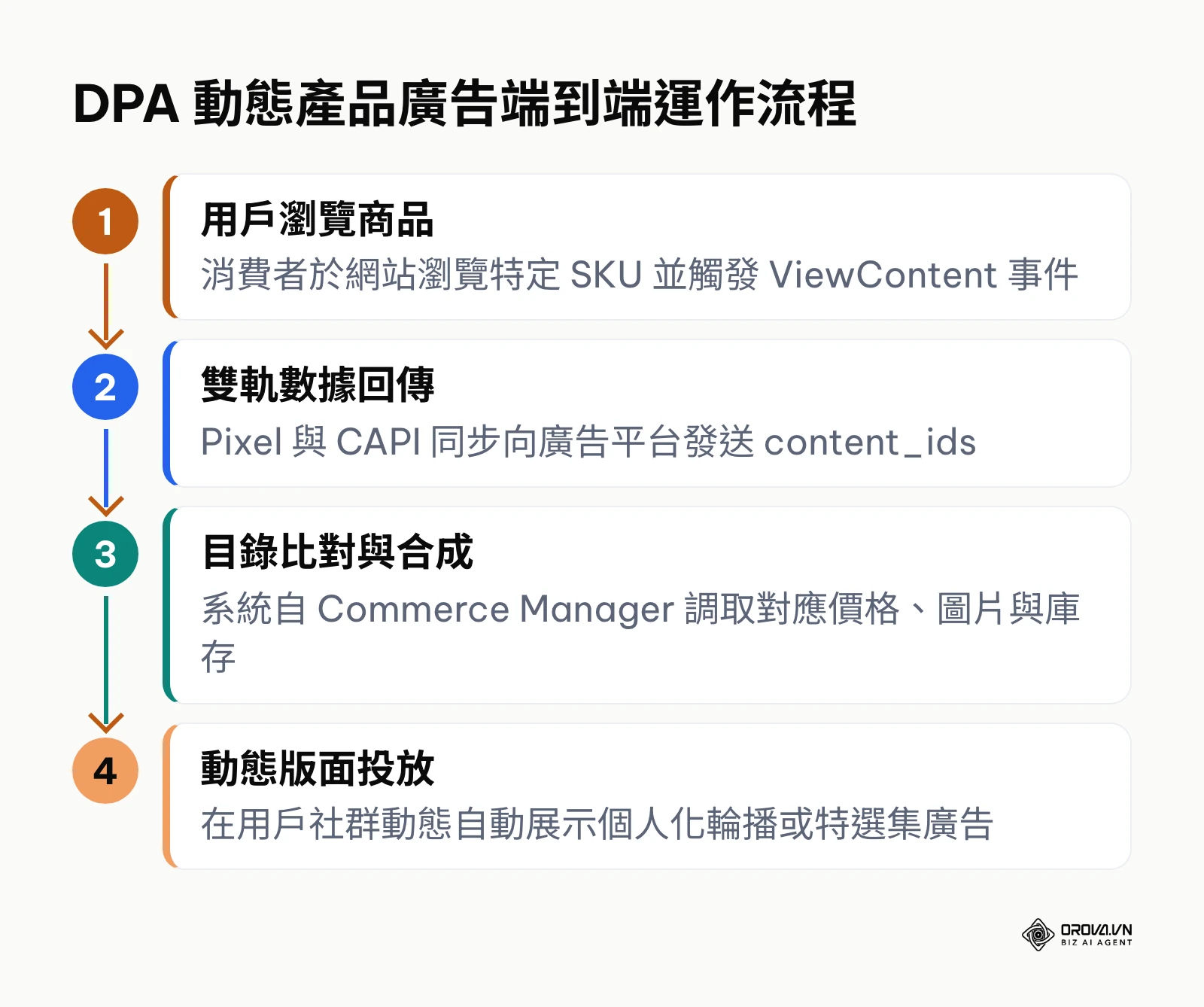Click the 'OROVA.VN' brand name text
1204x1007 pixels.
tap(1096, 929)
